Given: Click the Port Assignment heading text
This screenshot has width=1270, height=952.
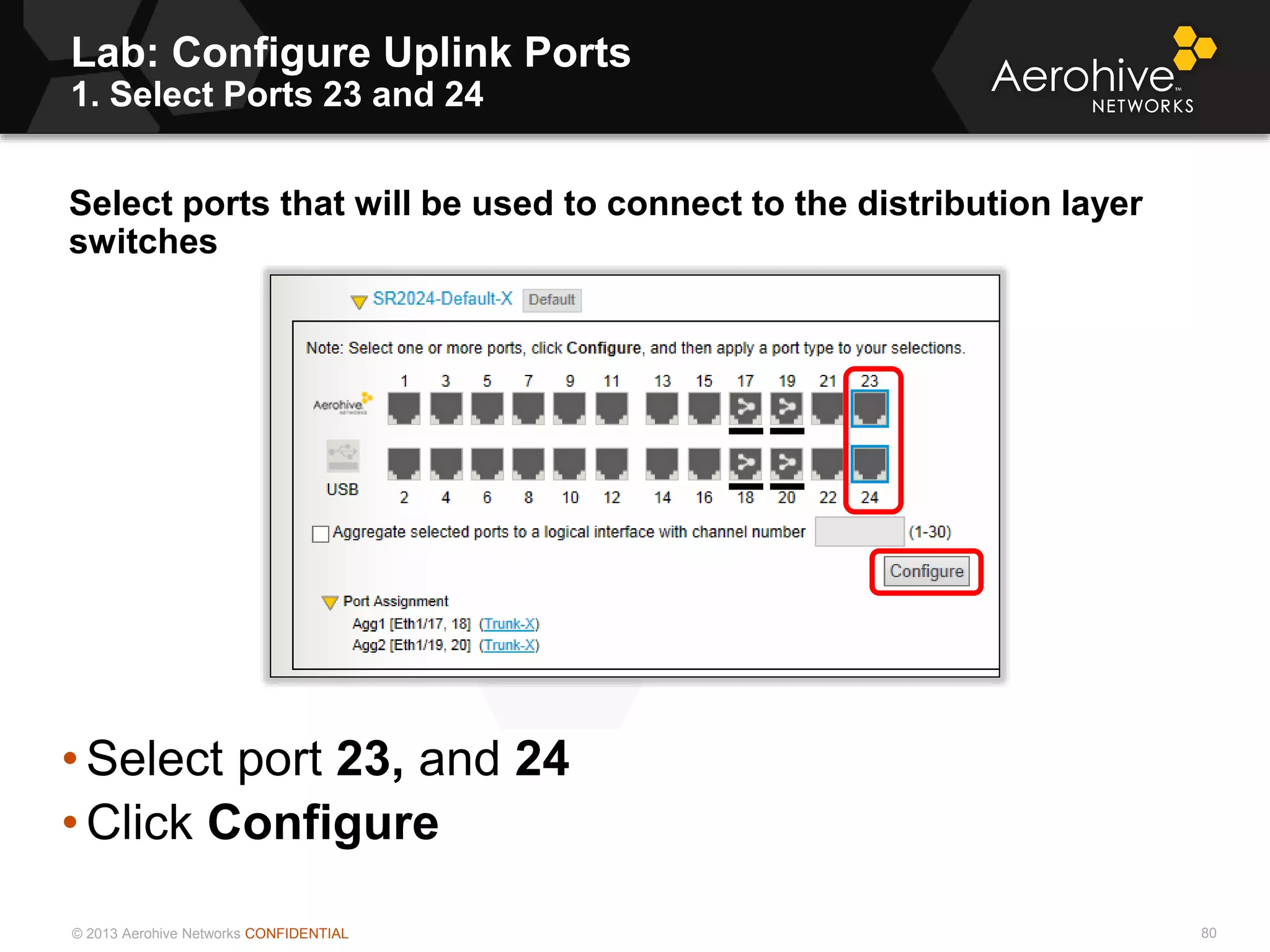Looking at the screenshot, I should (x=396, y=601).
